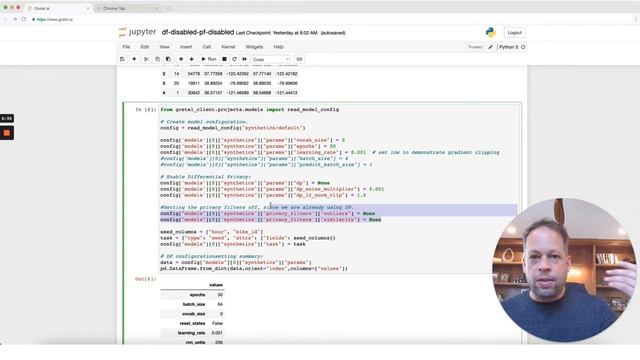Paste cells below icon
This screenshot has width=640, height=360.
point(168,59)
